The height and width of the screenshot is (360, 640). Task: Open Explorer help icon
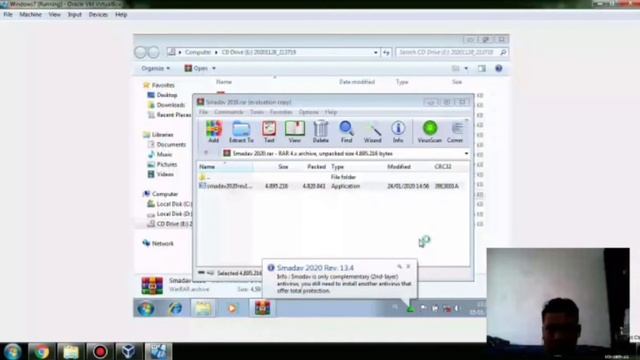[x=499, y=69]
